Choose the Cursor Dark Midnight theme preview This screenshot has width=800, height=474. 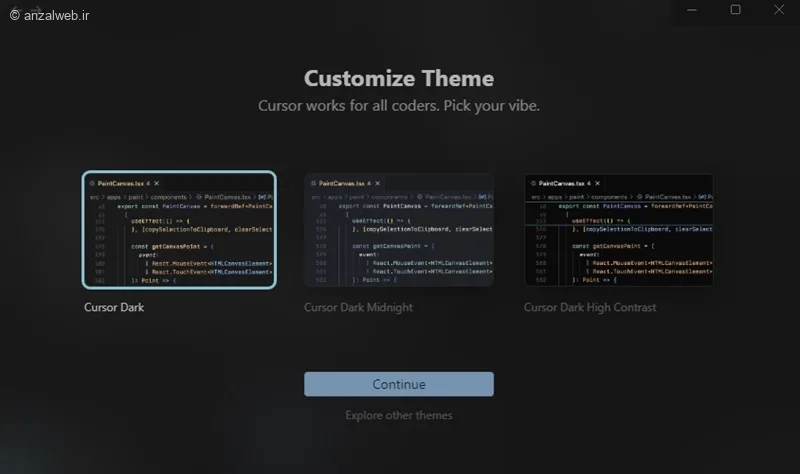(398, 231)
